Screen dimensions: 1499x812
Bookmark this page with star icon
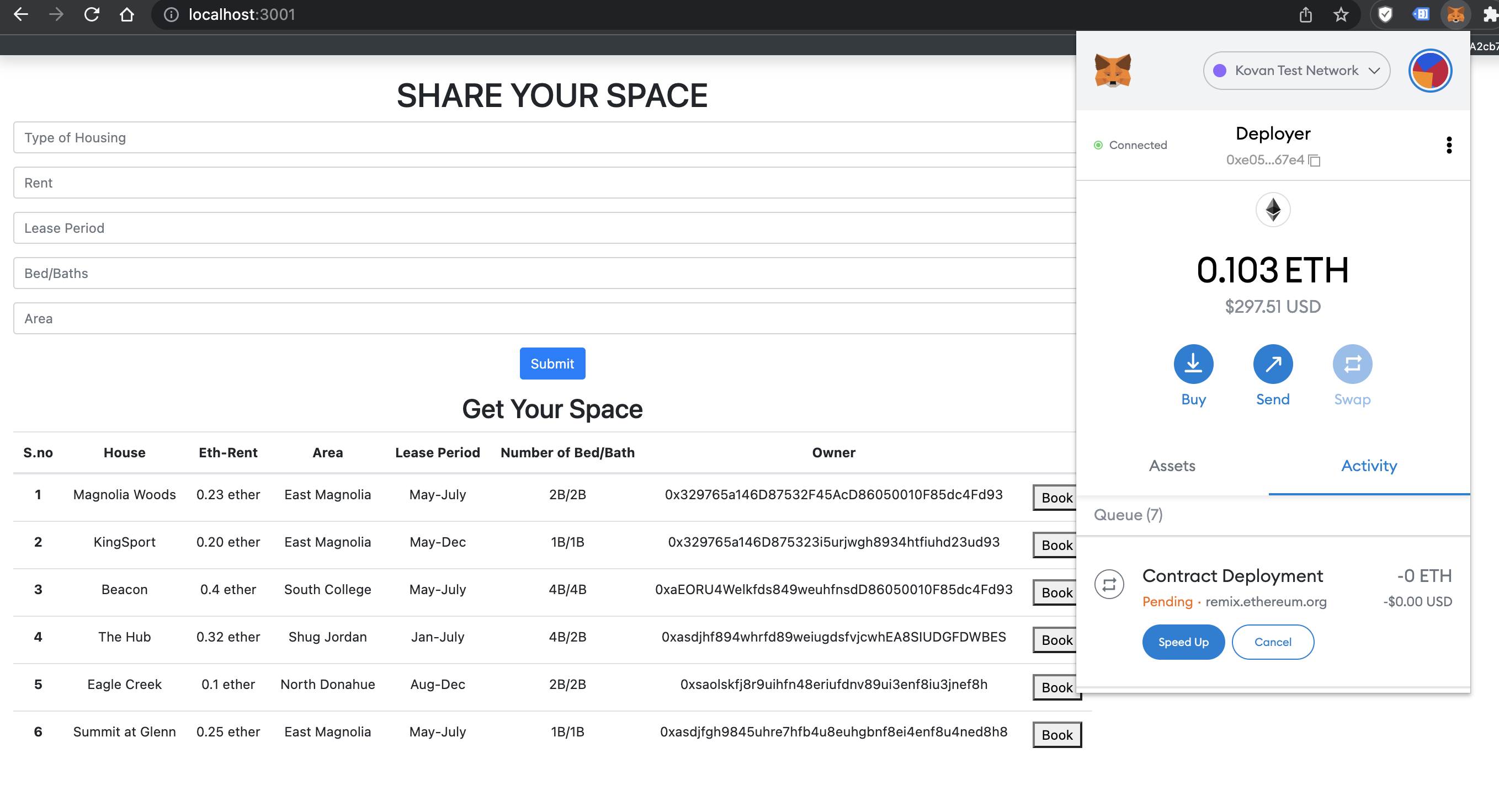click(1341, 14)
